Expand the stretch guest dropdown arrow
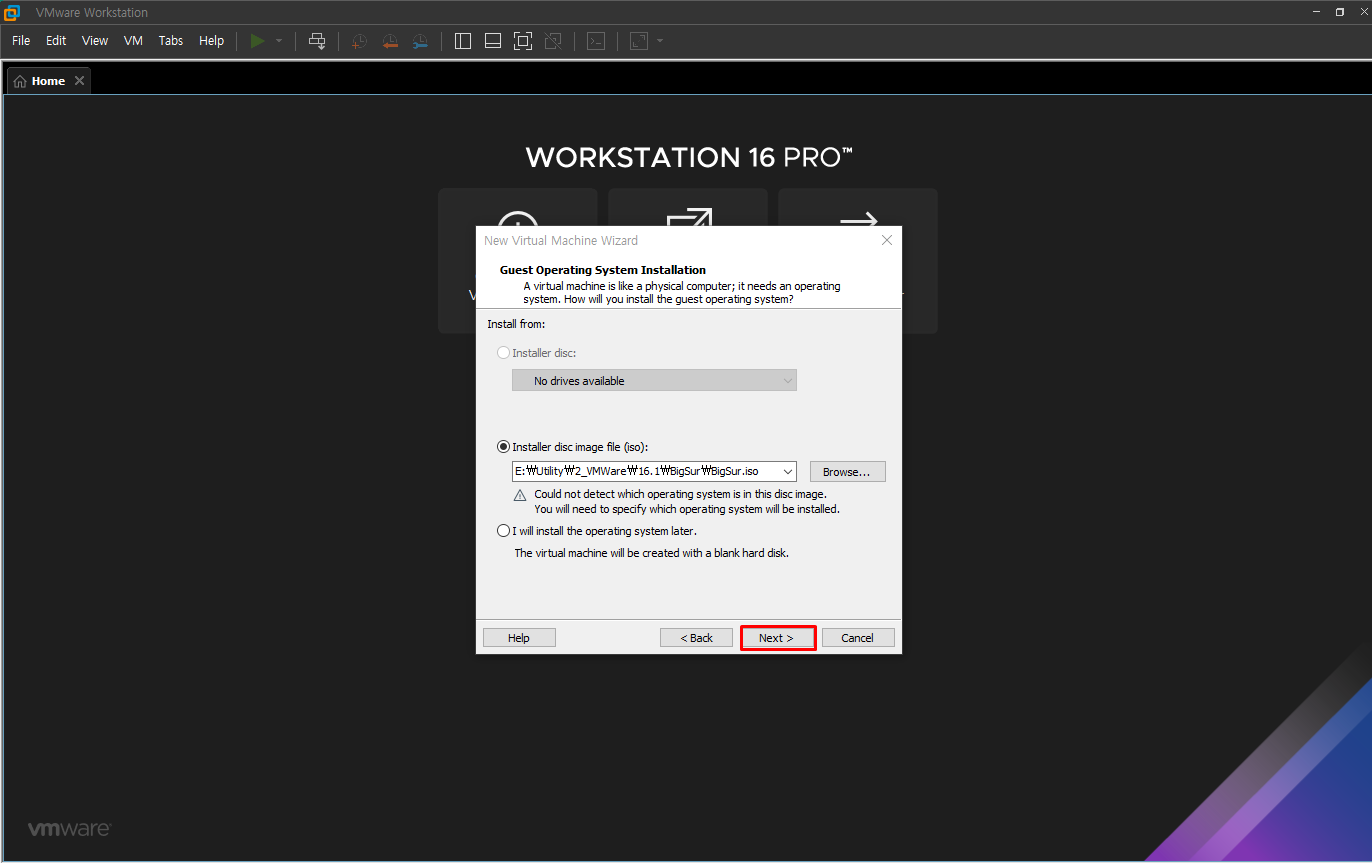The width and height of the screenshot is (1372, 863). (x=660, y=41)
